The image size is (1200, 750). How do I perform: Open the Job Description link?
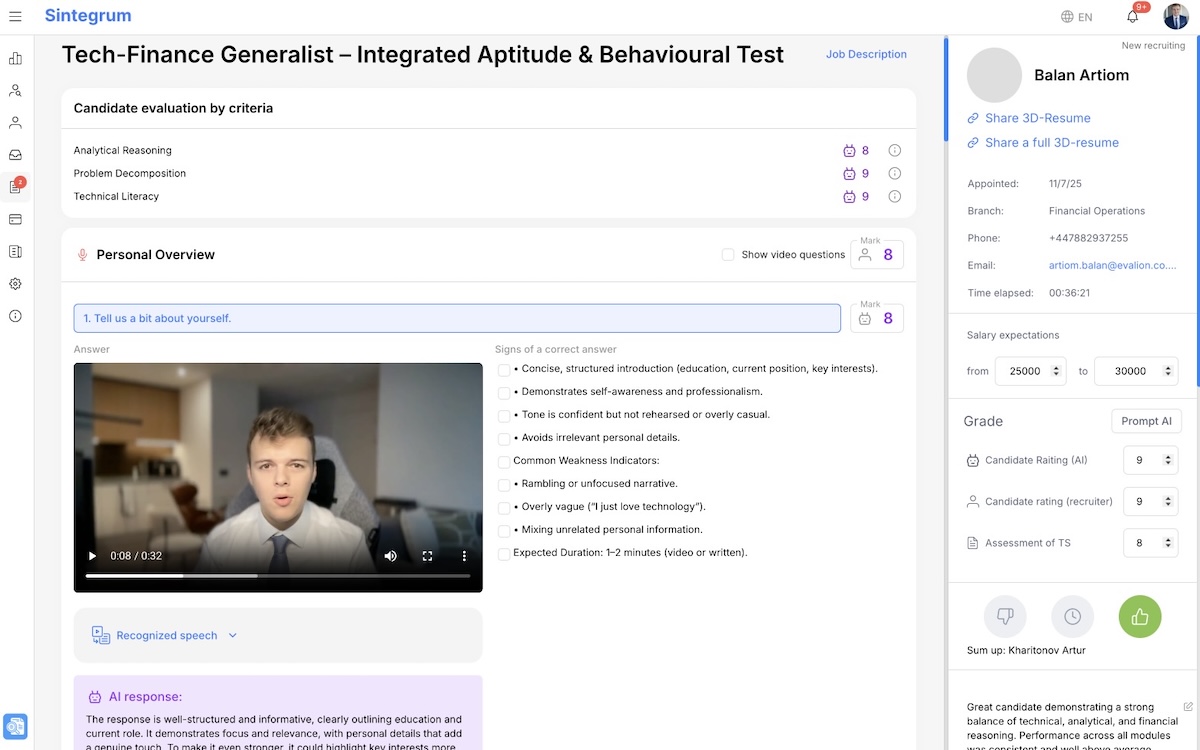(x=866, y=54)
